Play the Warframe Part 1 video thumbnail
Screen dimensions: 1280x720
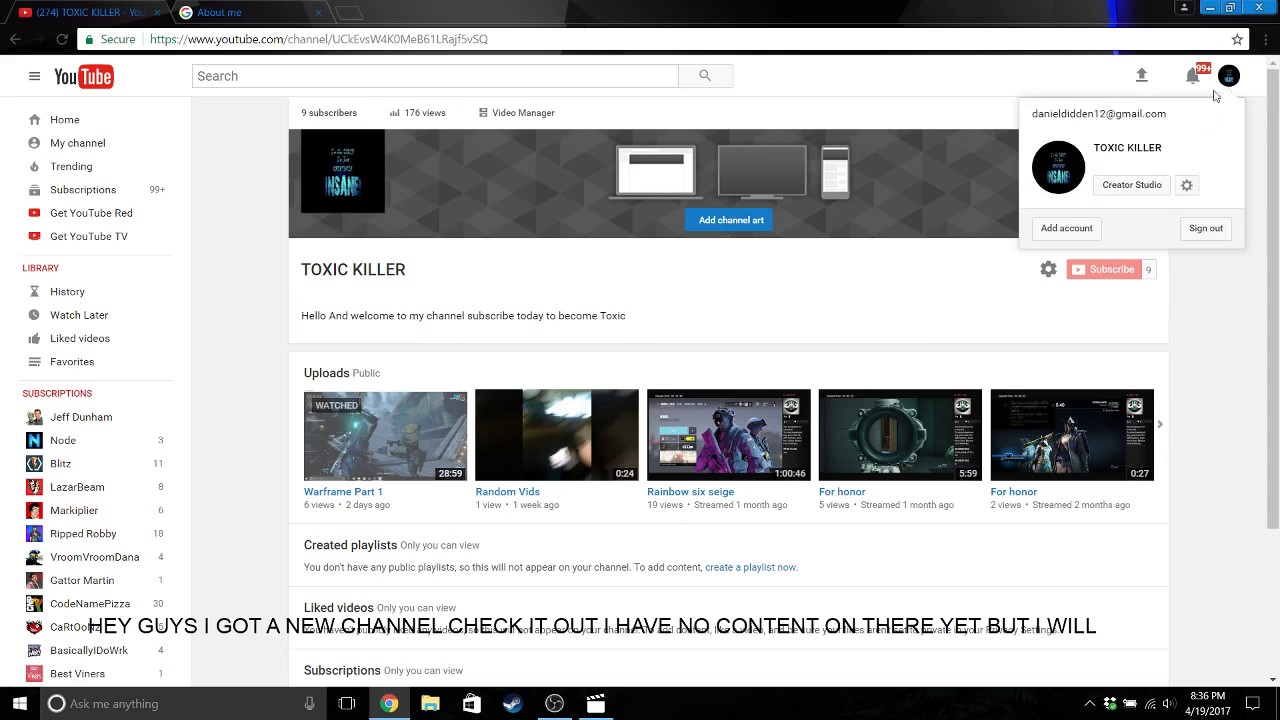point(385,435)
